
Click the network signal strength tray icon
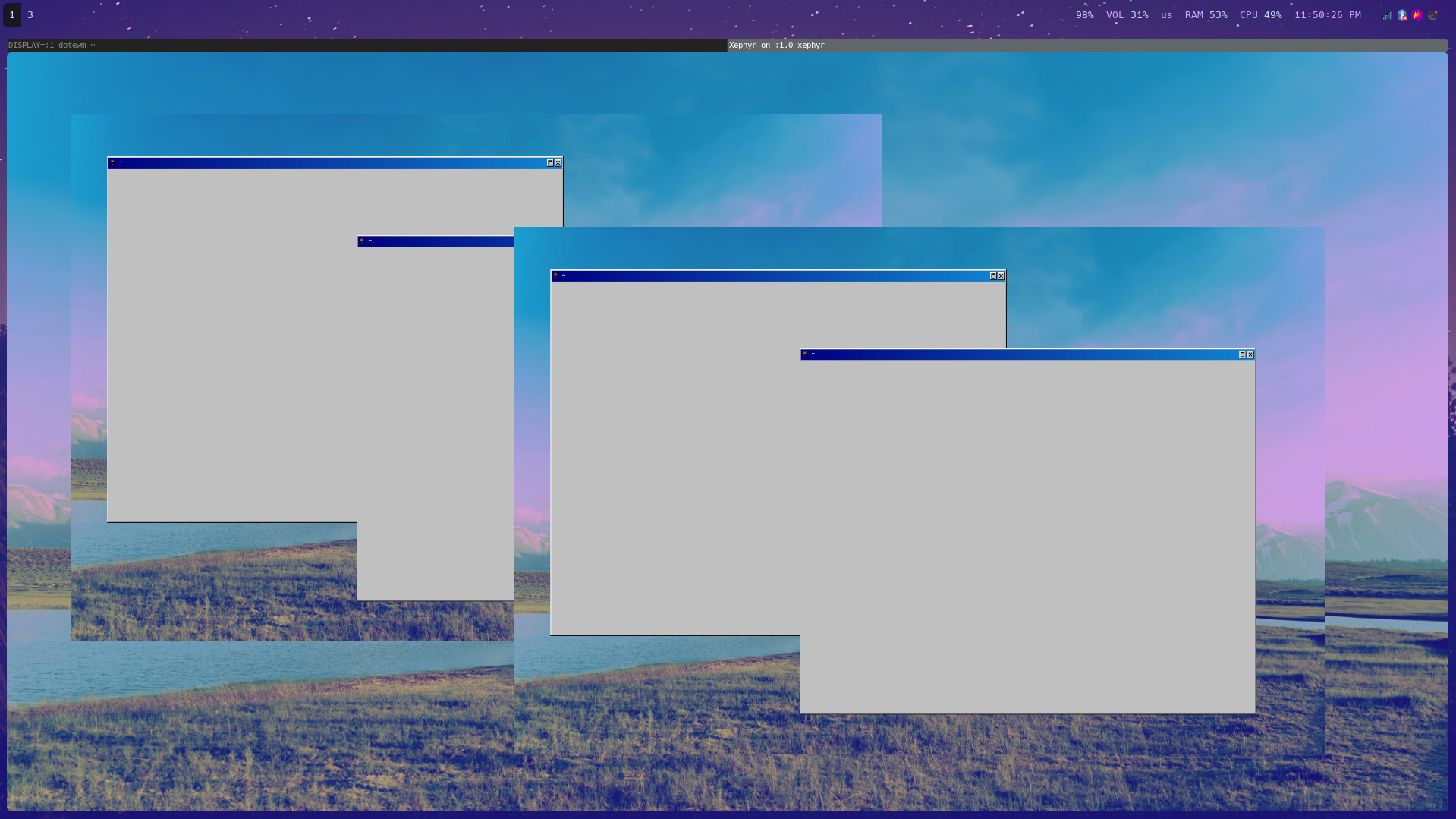click(x=1386, y=15)
